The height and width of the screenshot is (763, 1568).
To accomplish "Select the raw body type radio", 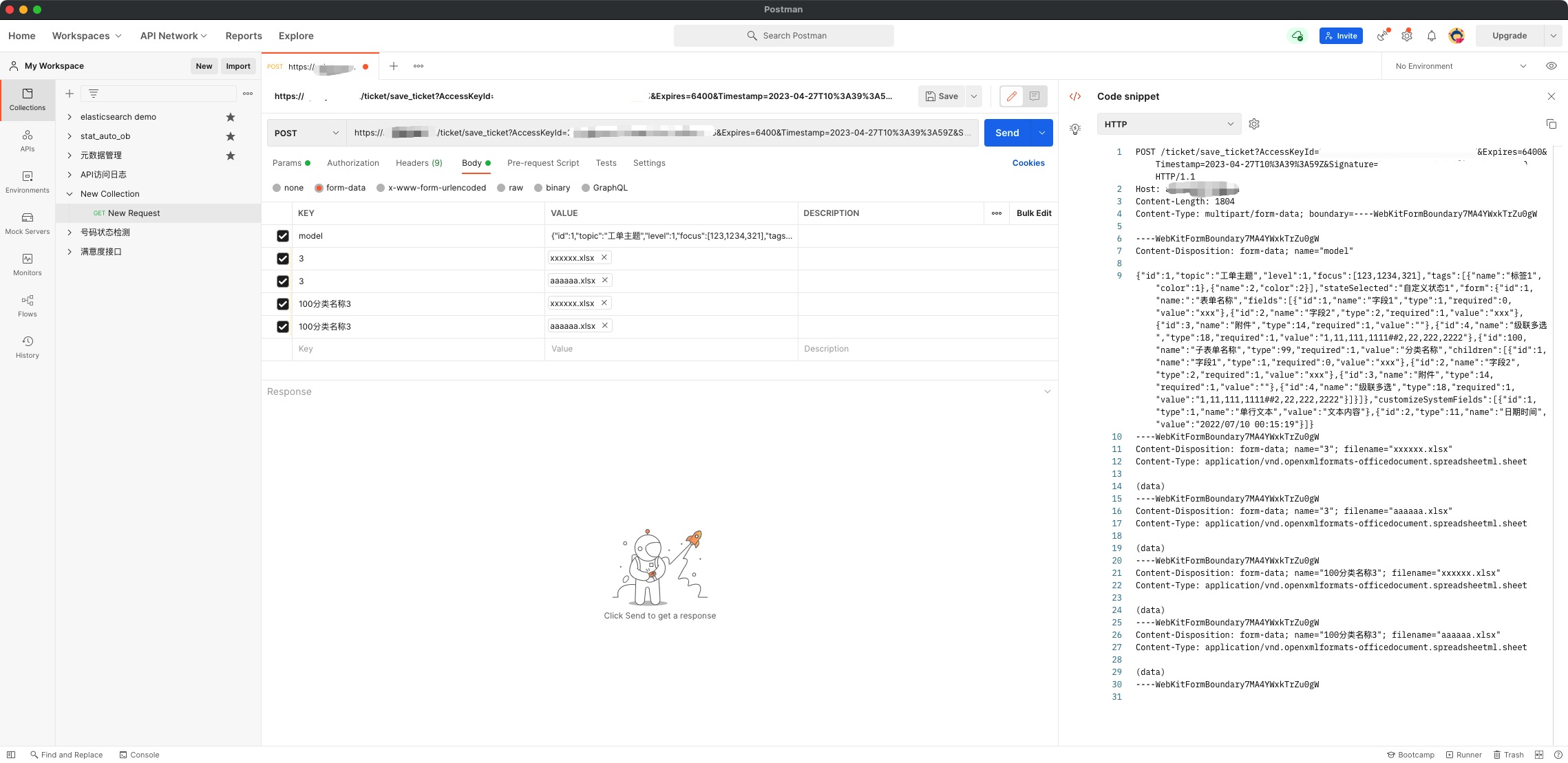I will point(501,188).
